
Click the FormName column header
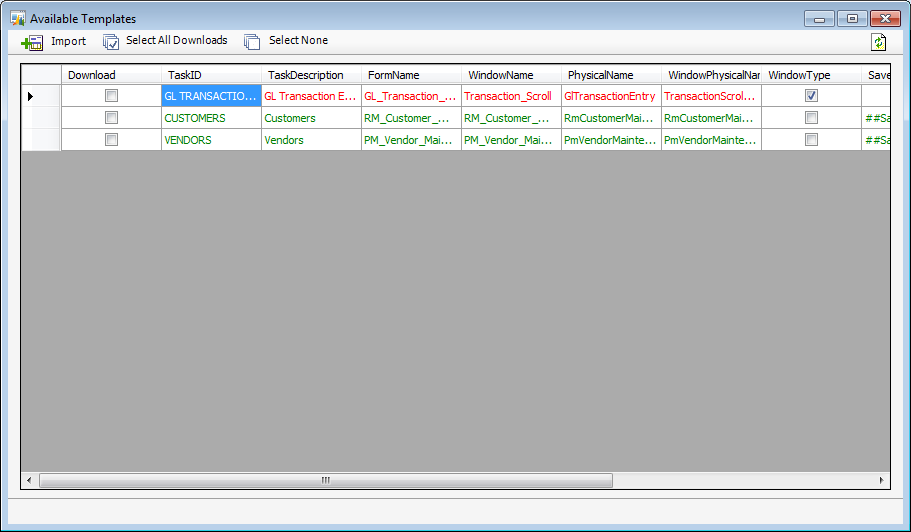[411, 75]
